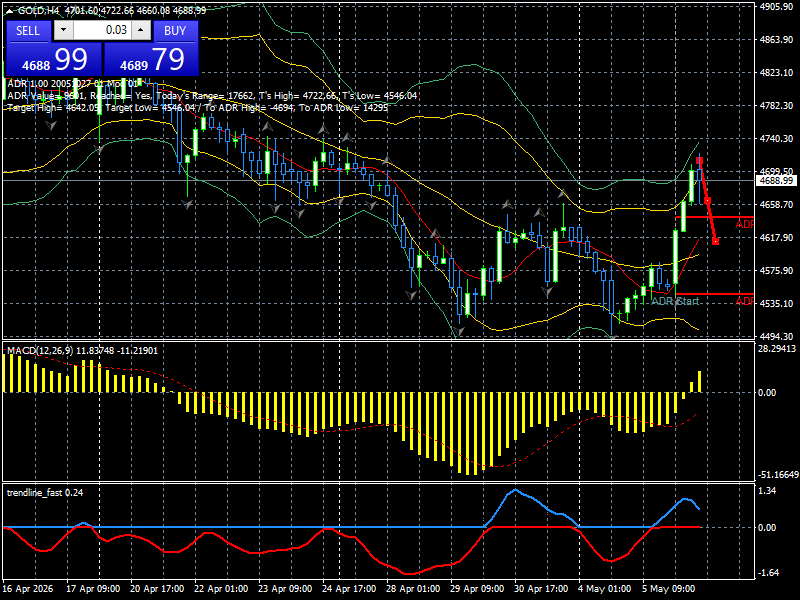Toggle one-click trading panel triangle beside GOLD,H4
800x600 pixels.
click(9, 11)
